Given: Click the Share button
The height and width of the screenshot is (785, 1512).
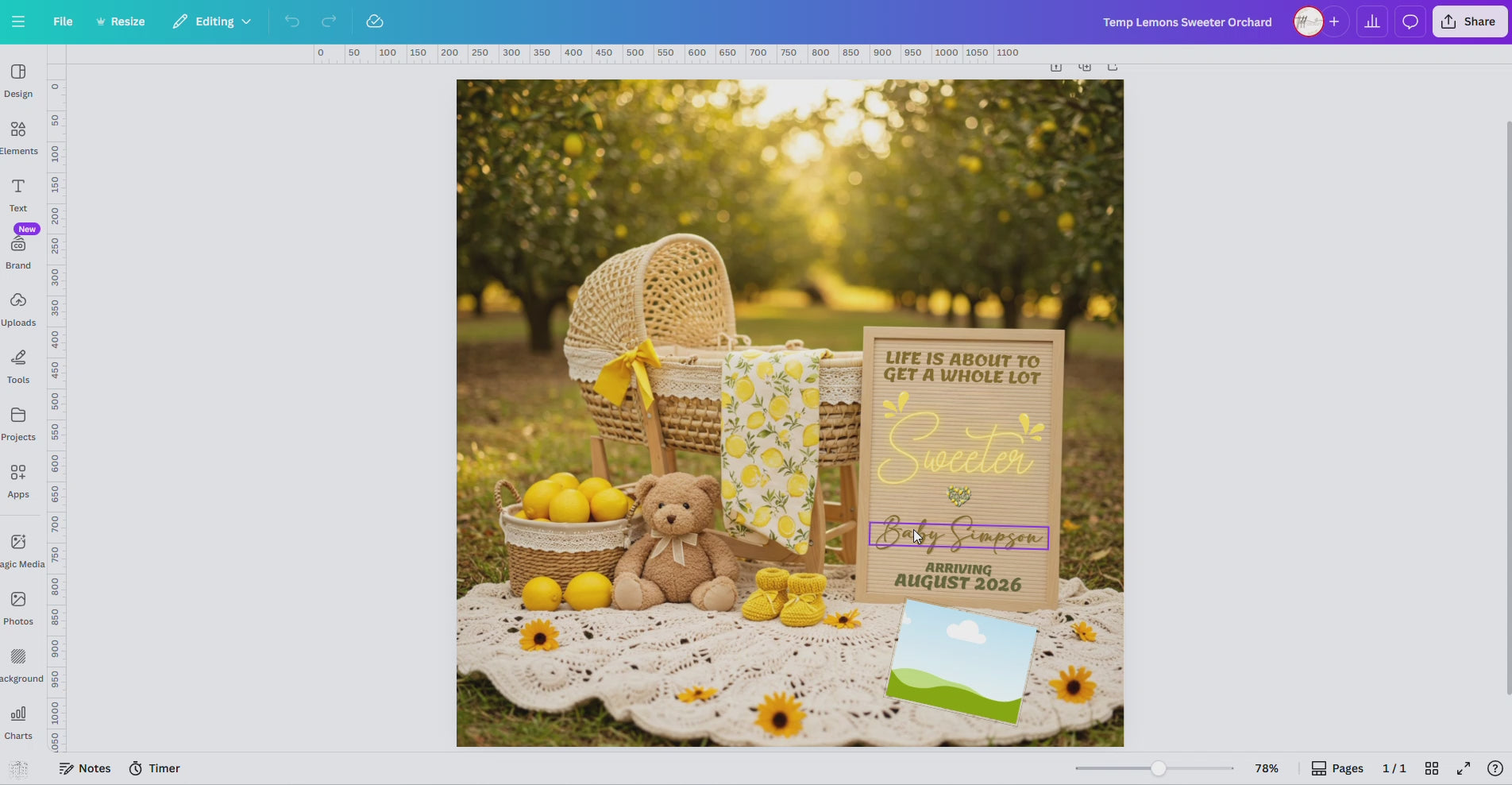Looking at the screenshot, I should (1468, 21).
